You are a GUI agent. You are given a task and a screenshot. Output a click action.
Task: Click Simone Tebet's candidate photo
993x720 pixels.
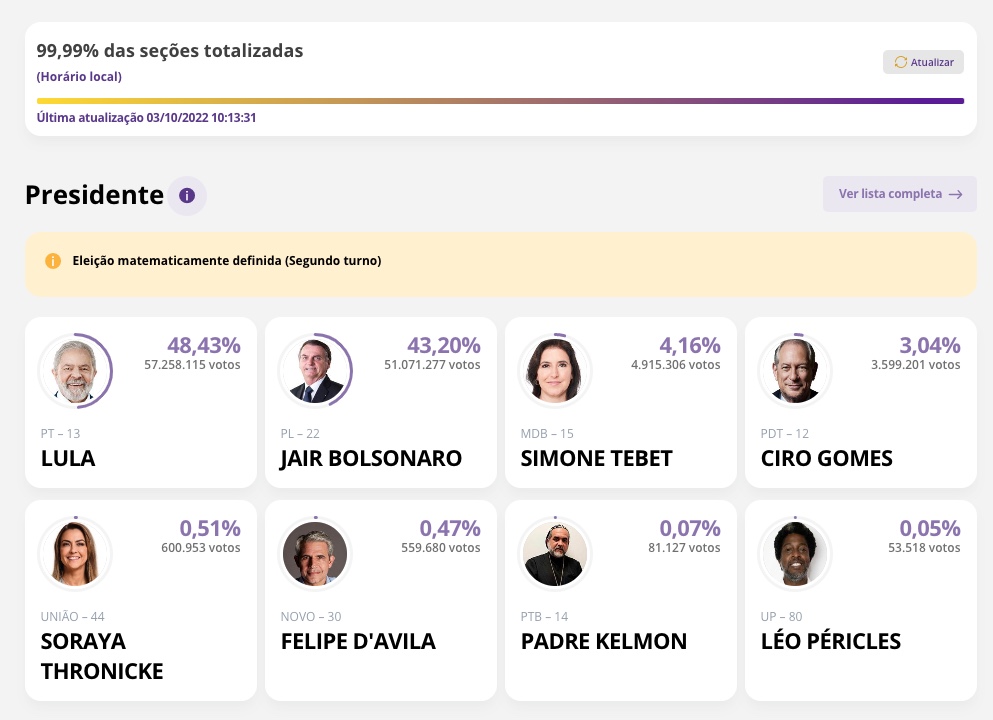coord(555,370)
